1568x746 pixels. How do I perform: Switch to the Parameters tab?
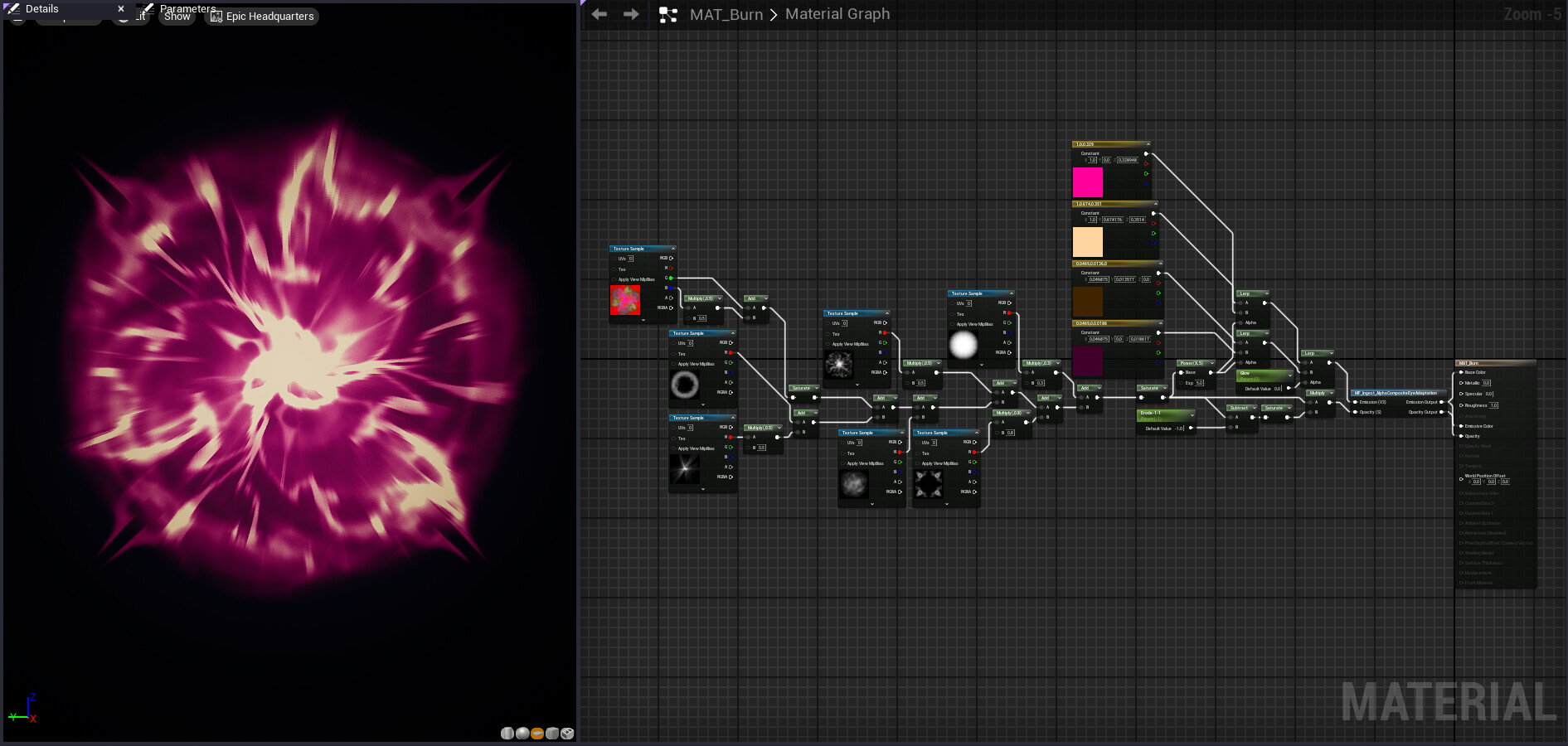[187, 8]
